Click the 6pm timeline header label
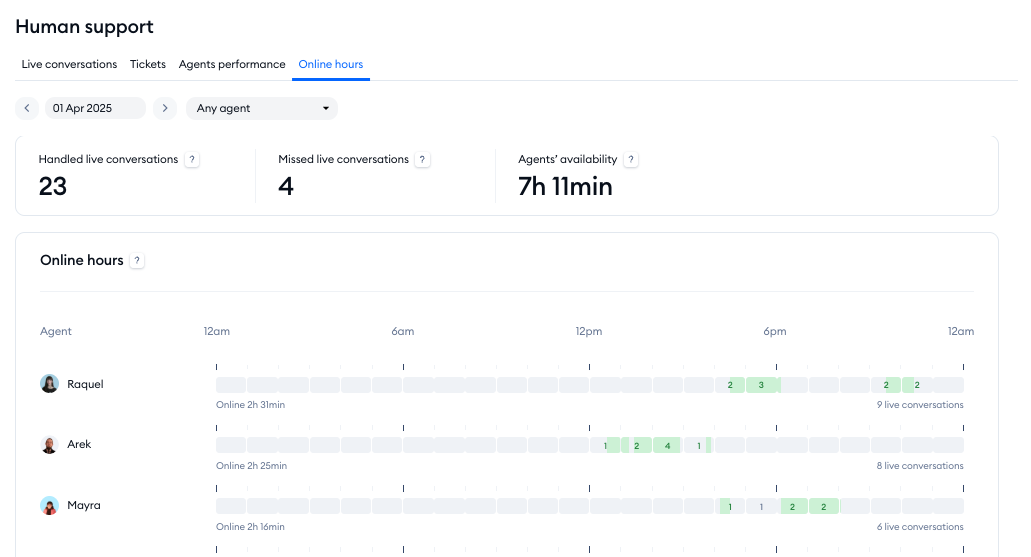Viewport: 1031px width, 557px height. 775,331
